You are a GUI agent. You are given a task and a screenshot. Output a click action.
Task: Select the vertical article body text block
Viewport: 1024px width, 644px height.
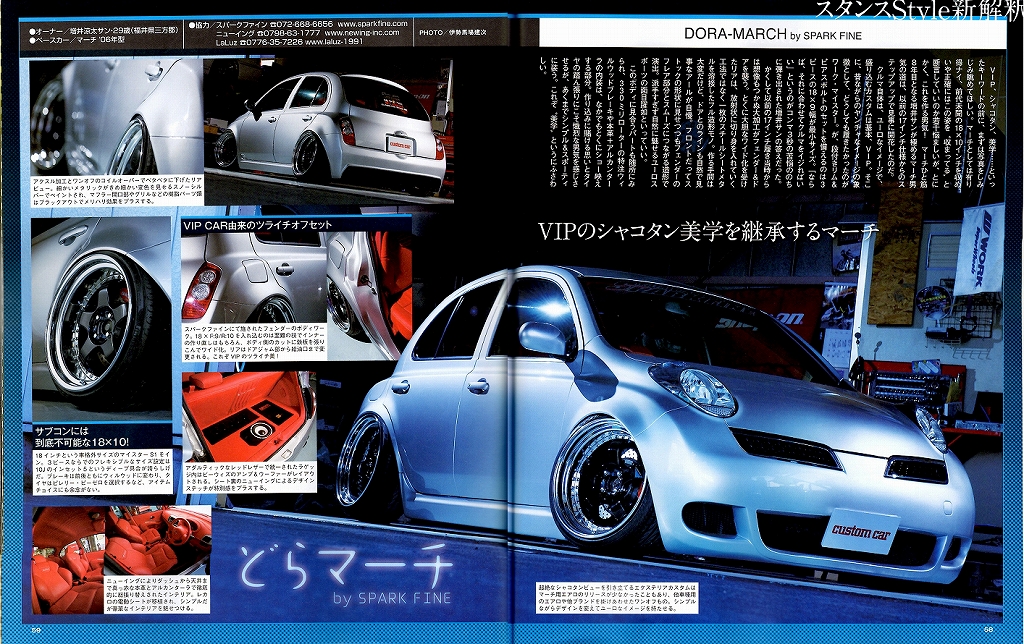tap(769, 122)
